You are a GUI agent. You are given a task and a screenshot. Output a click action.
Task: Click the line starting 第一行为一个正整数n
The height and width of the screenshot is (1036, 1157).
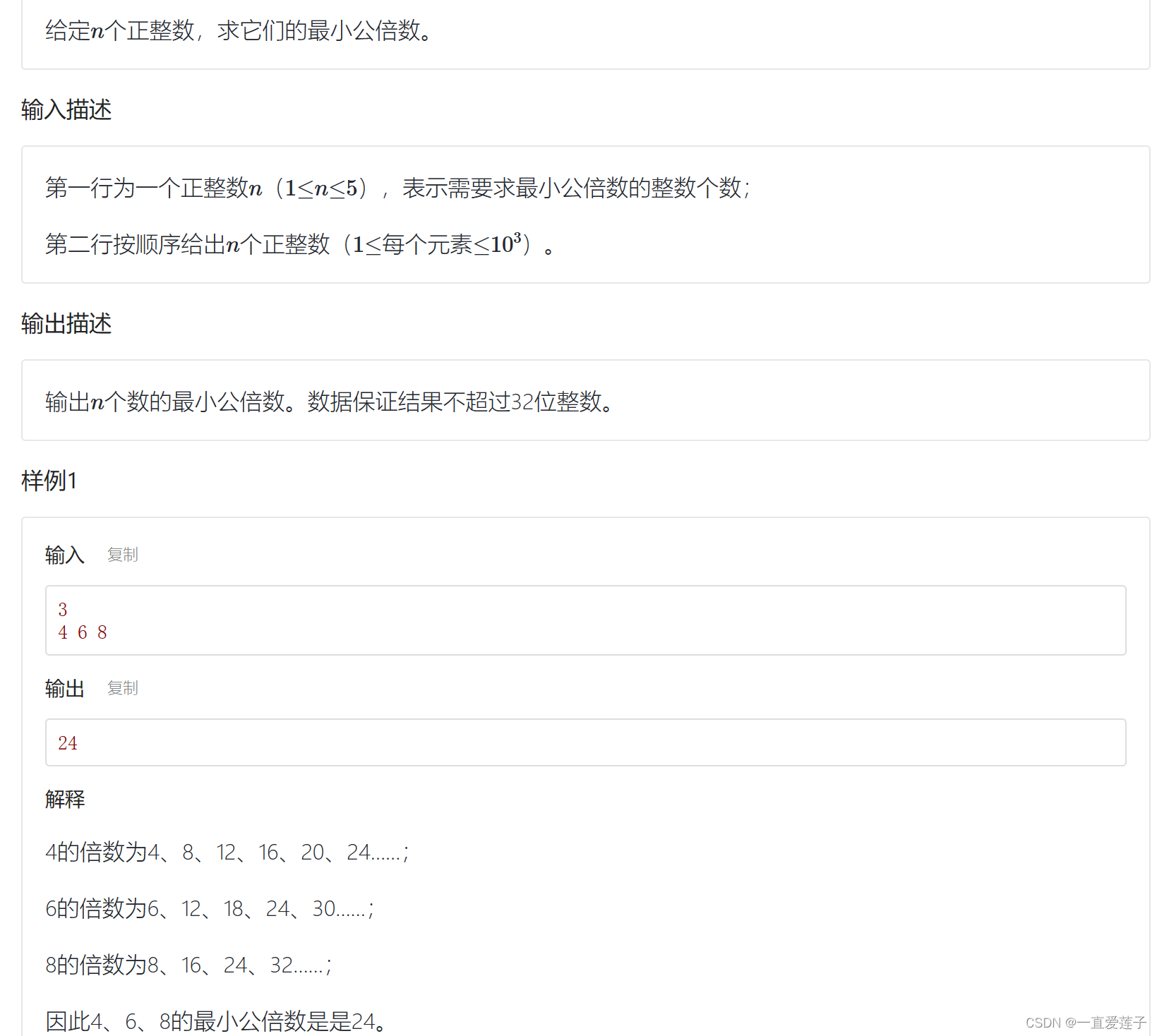(397, 188)
